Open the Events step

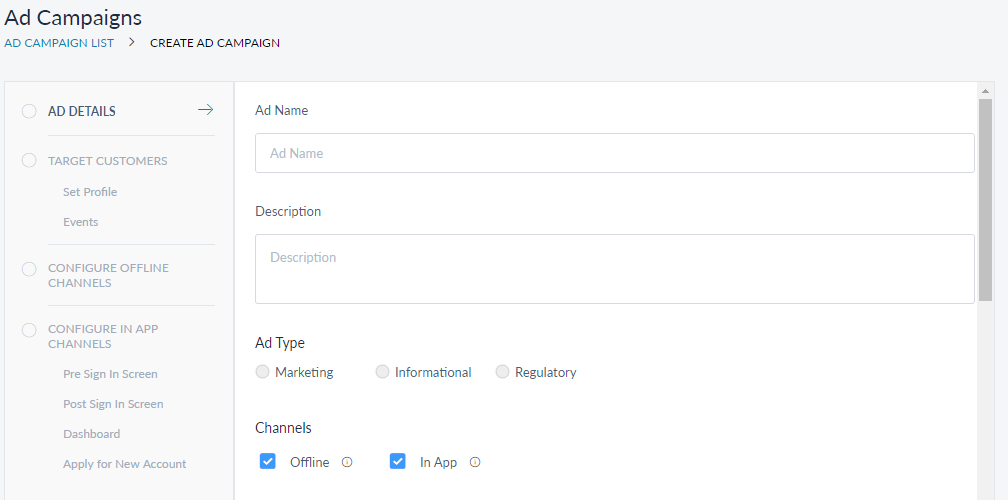click(x=80, y=222)
